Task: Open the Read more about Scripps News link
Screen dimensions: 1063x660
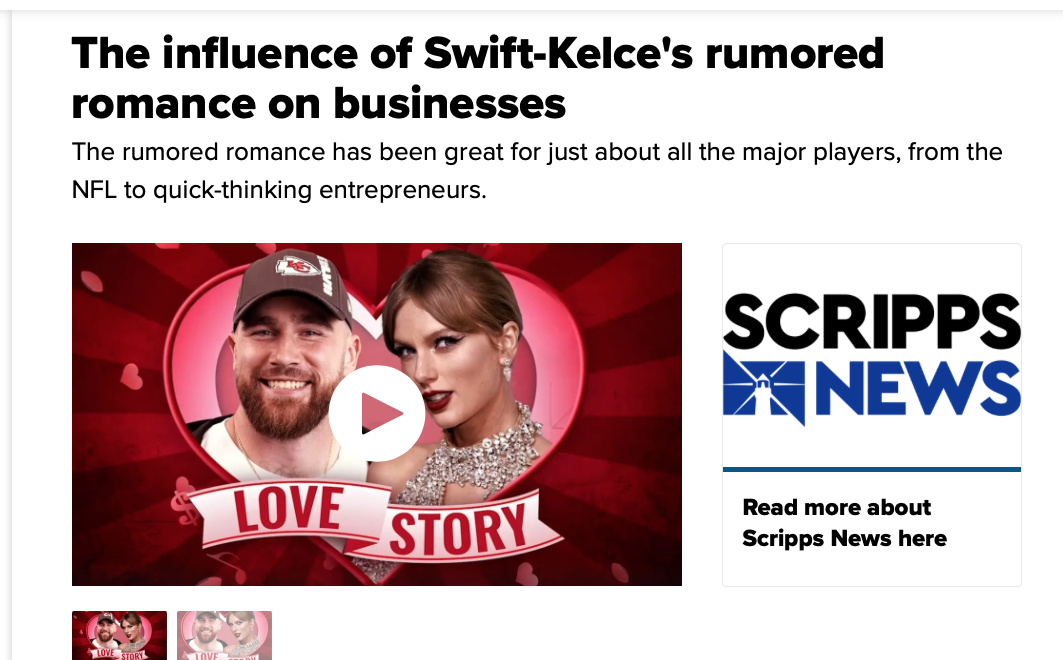Action: pyautogui.click(x=844, y=522)
